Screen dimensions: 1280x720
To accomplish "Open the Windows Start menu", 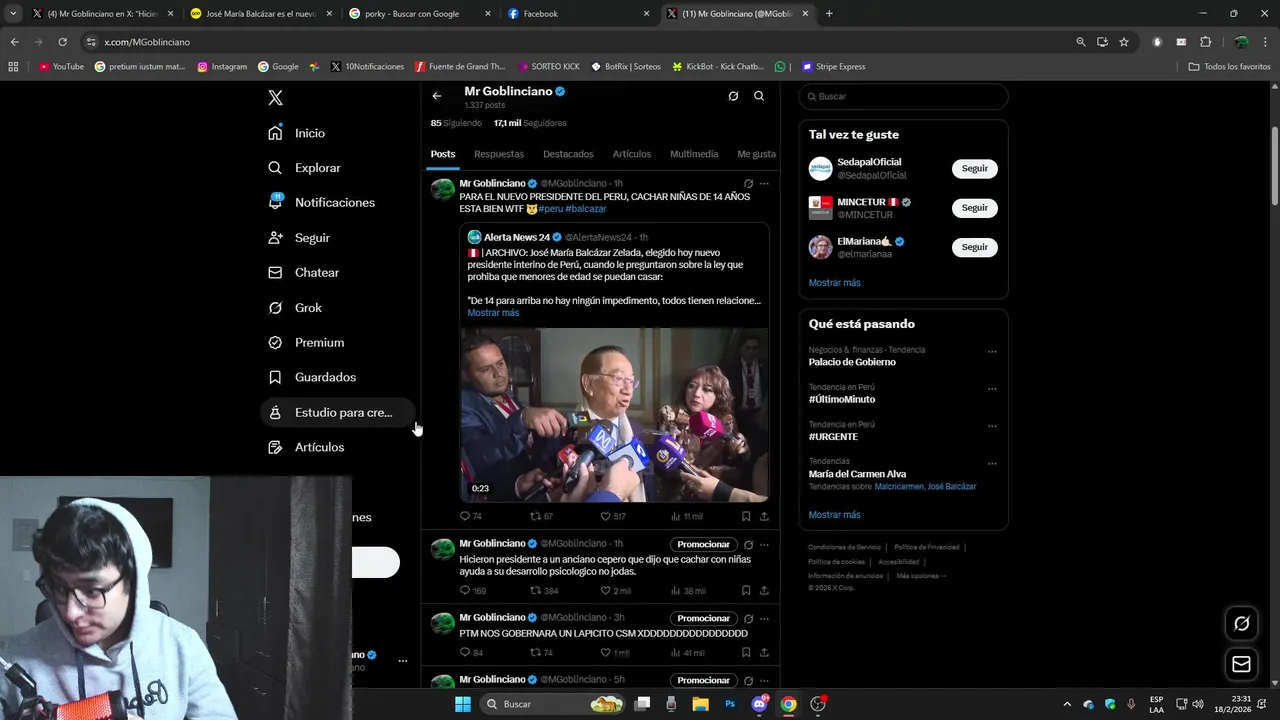I will click(x=462, y=704).
